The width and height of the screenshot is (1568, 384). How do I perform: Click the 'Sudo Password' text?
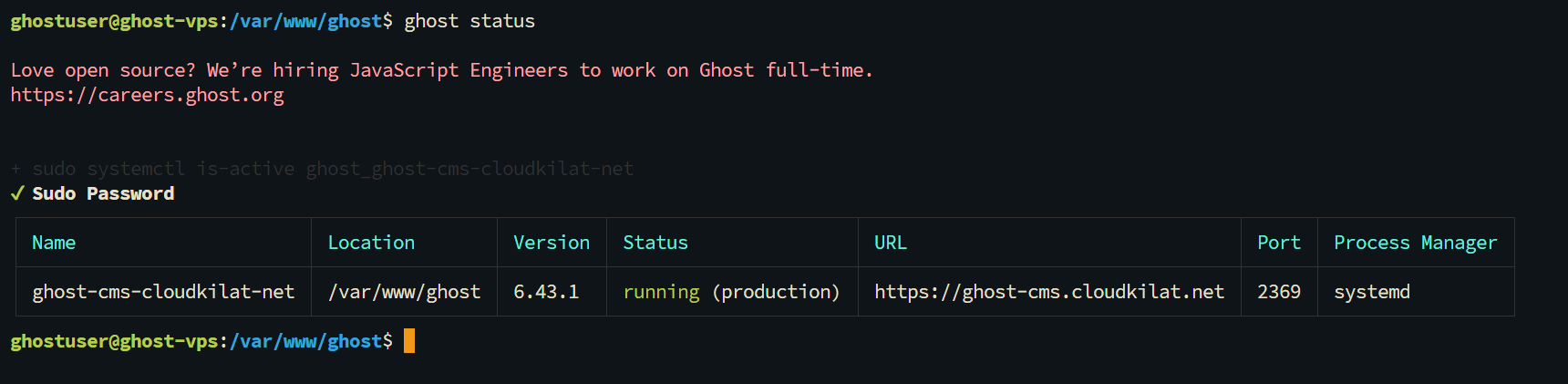(103, 193)
